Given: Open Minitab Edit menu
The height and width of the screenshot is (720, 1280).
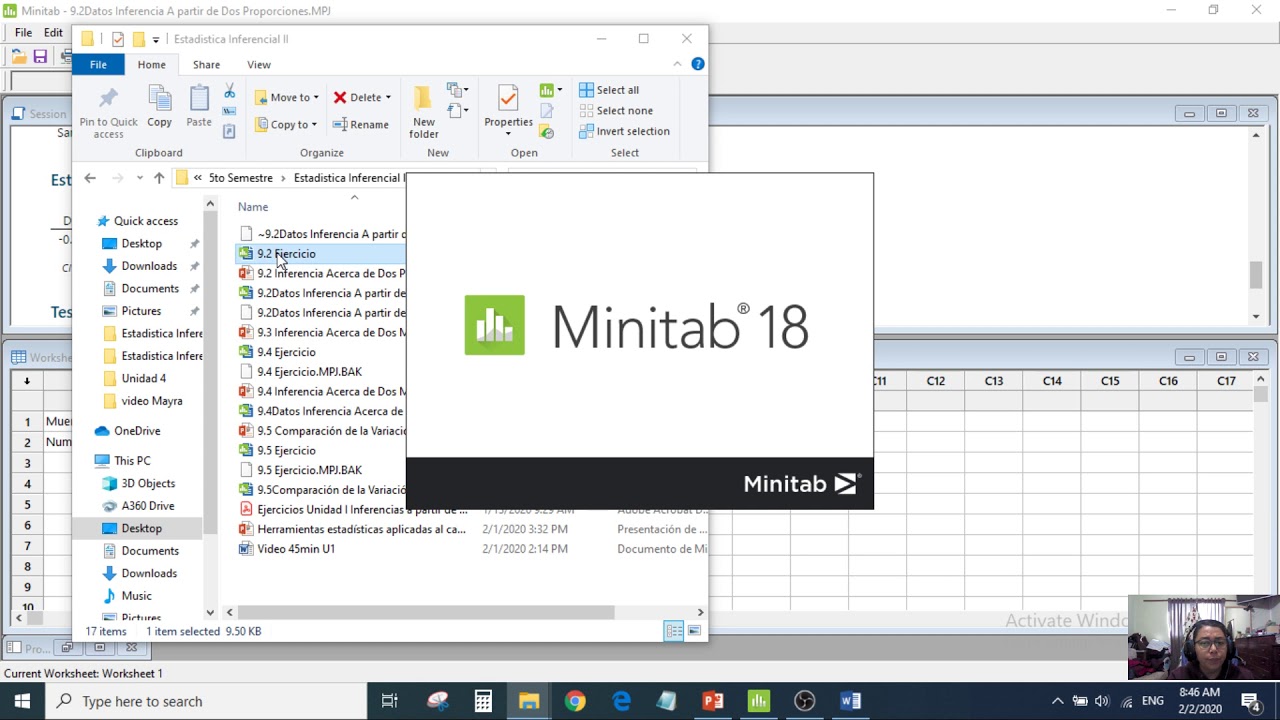Looking at the screenshot, I should 53,33.
